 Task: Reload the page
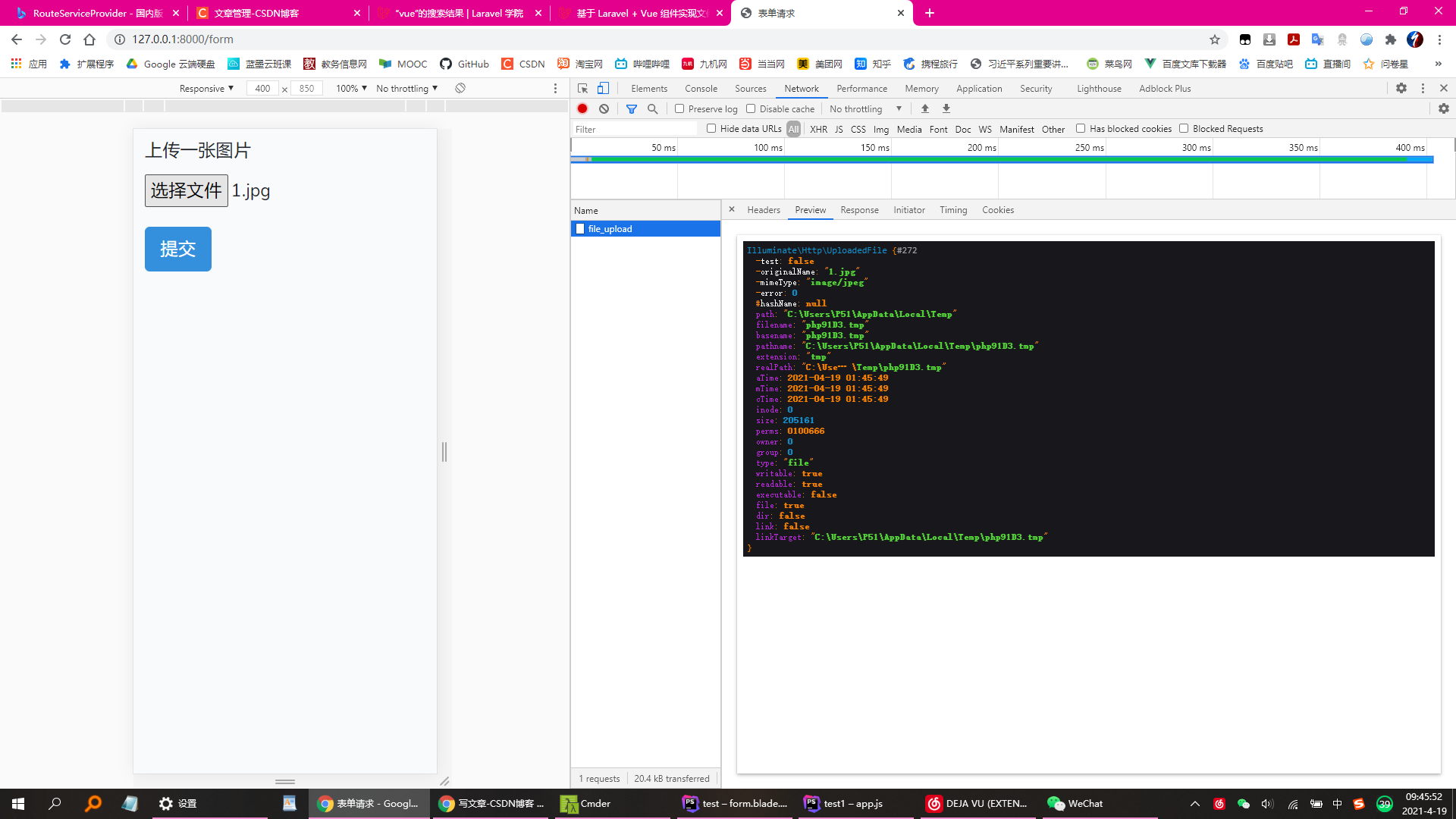[x=65, y=39]
